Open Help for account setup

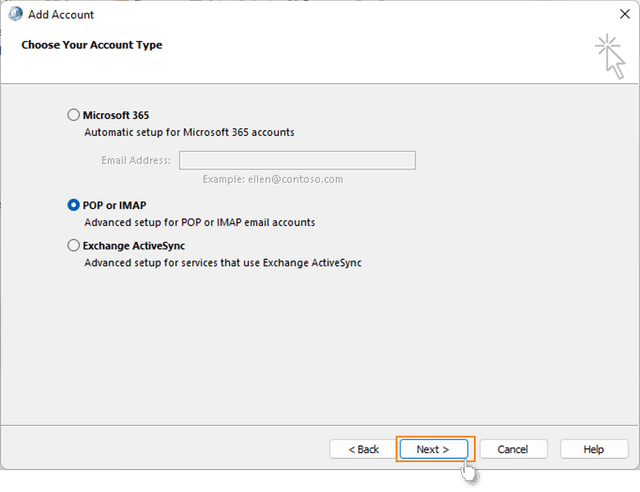593,449
